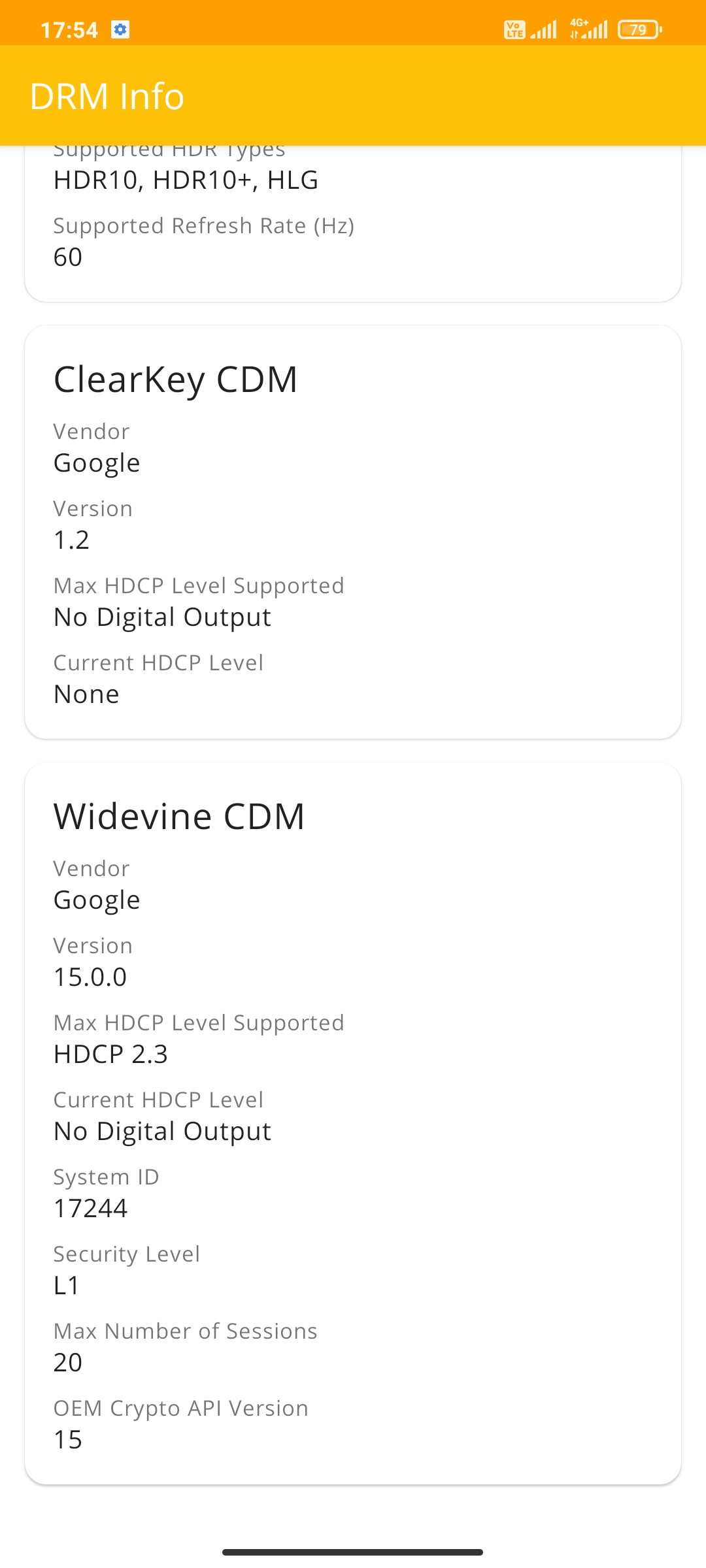Tap the battery level icon showing 79

click(640, 29)
